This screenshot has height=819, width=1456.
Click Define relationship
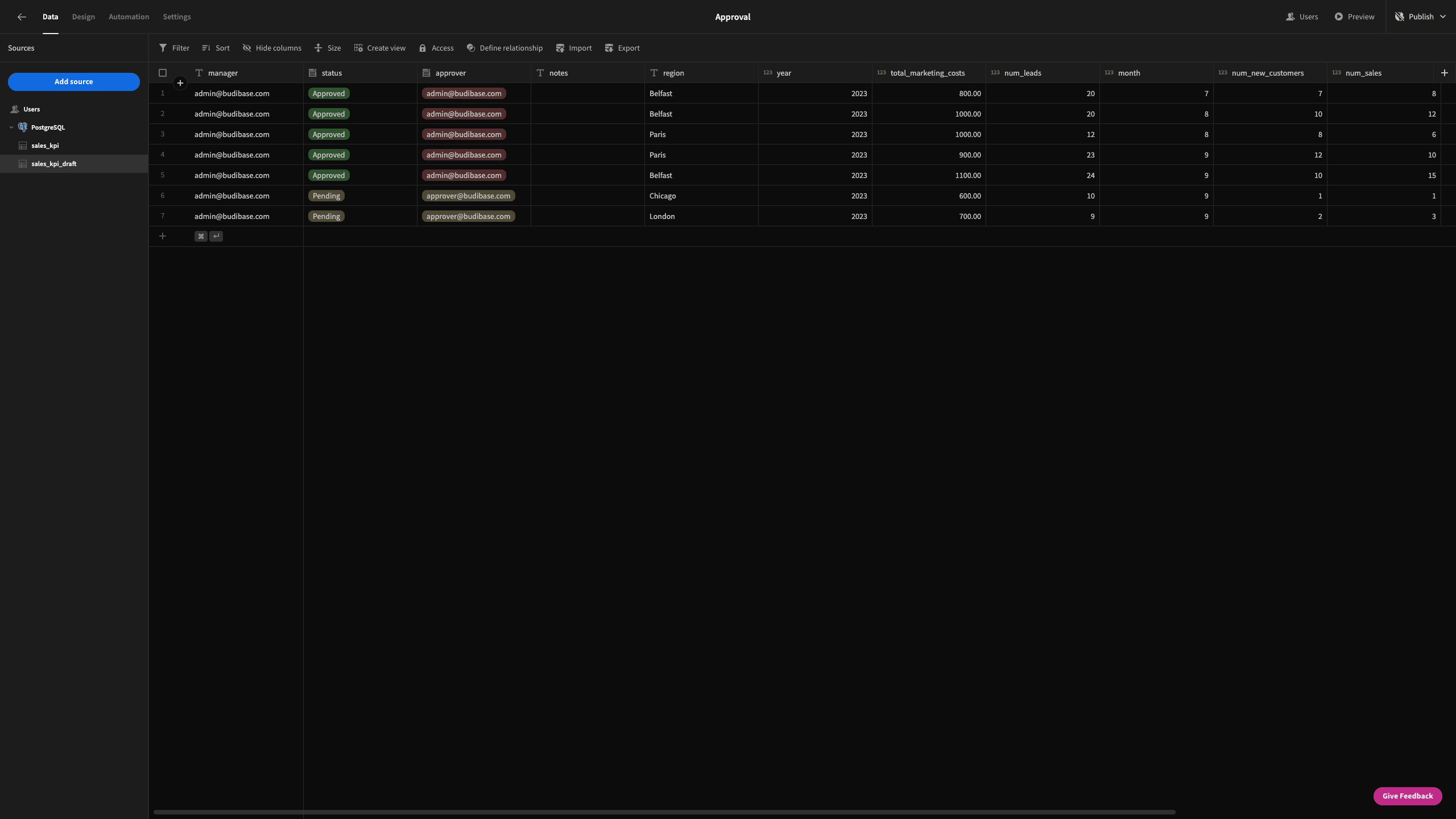[504, 48]
